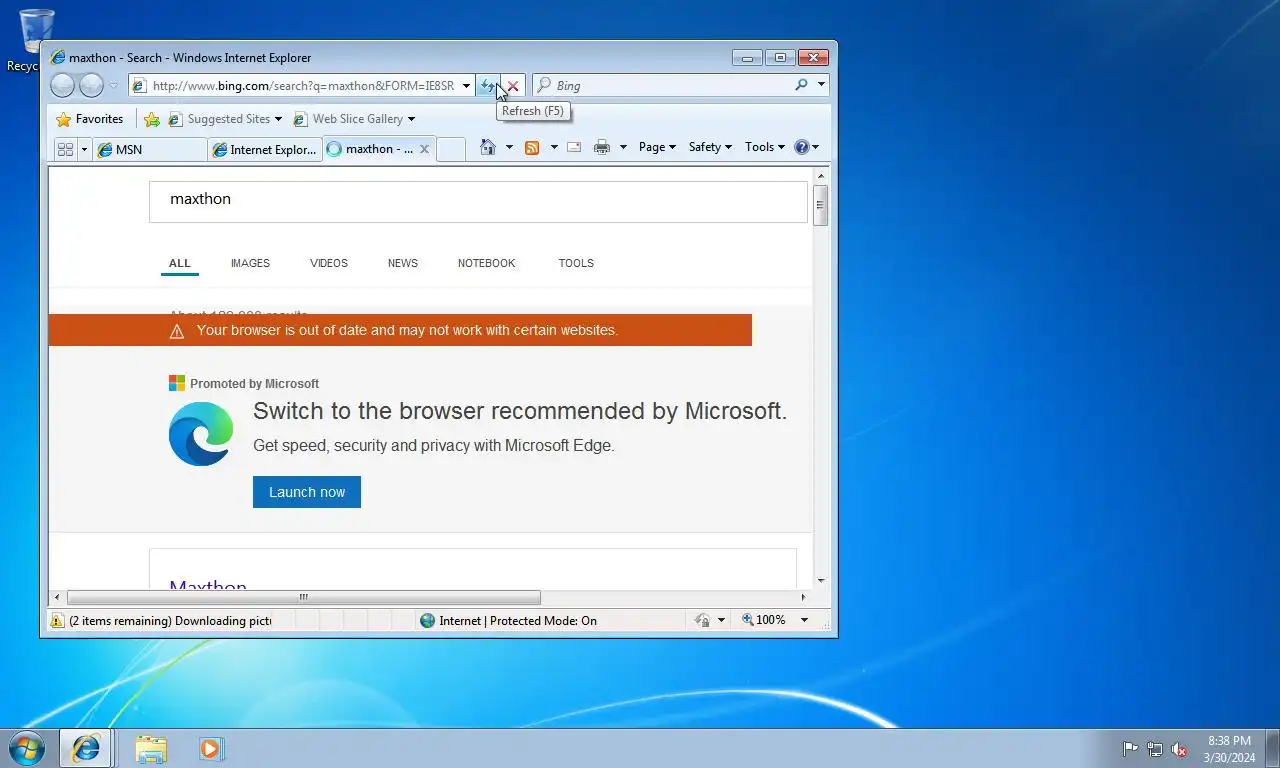Launch Windows Media Player from taskbar
1280x768 pixels.
[211, 748]
